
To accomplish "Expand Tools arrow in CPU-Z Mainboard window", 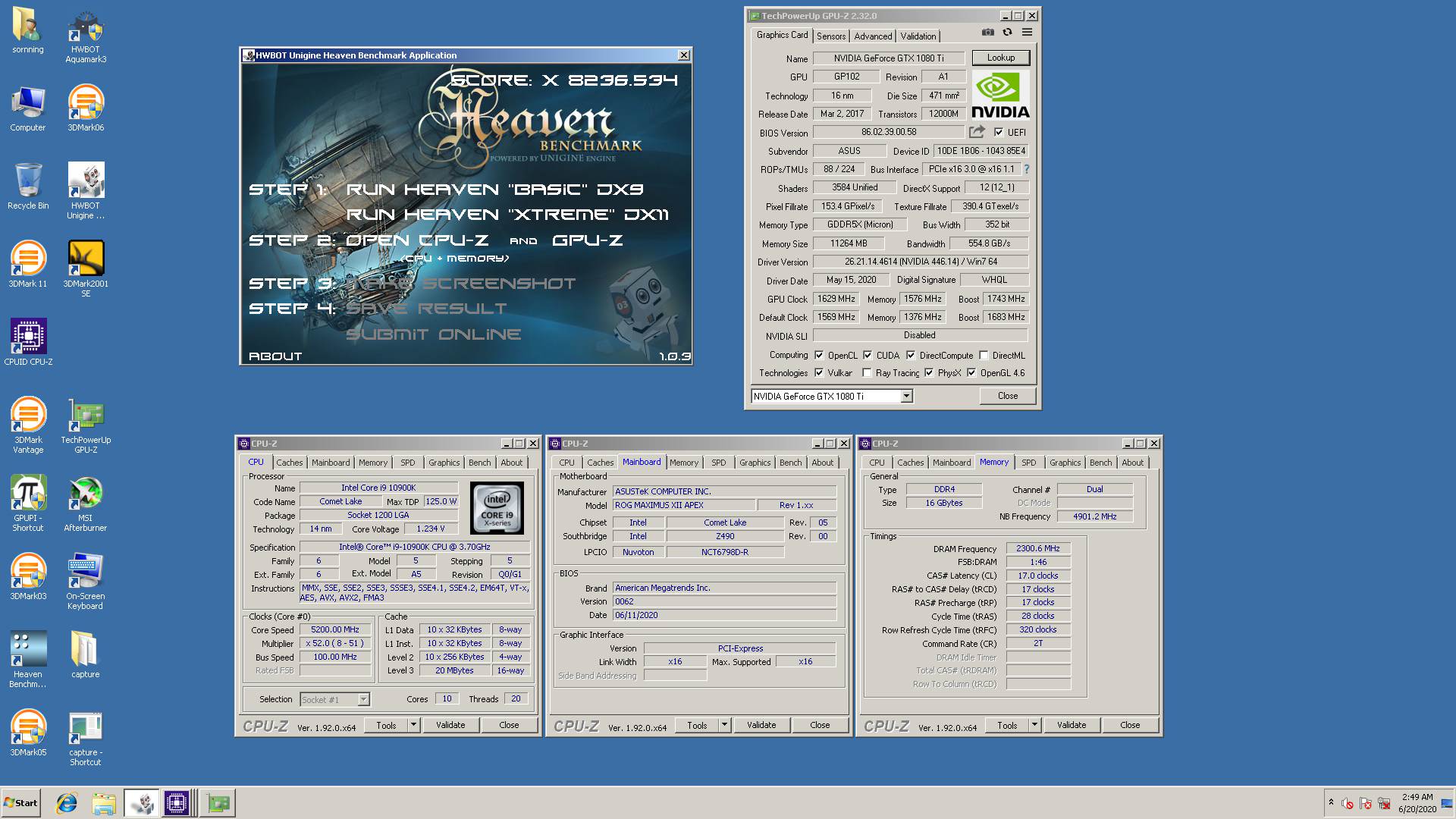I will [724, 725].
